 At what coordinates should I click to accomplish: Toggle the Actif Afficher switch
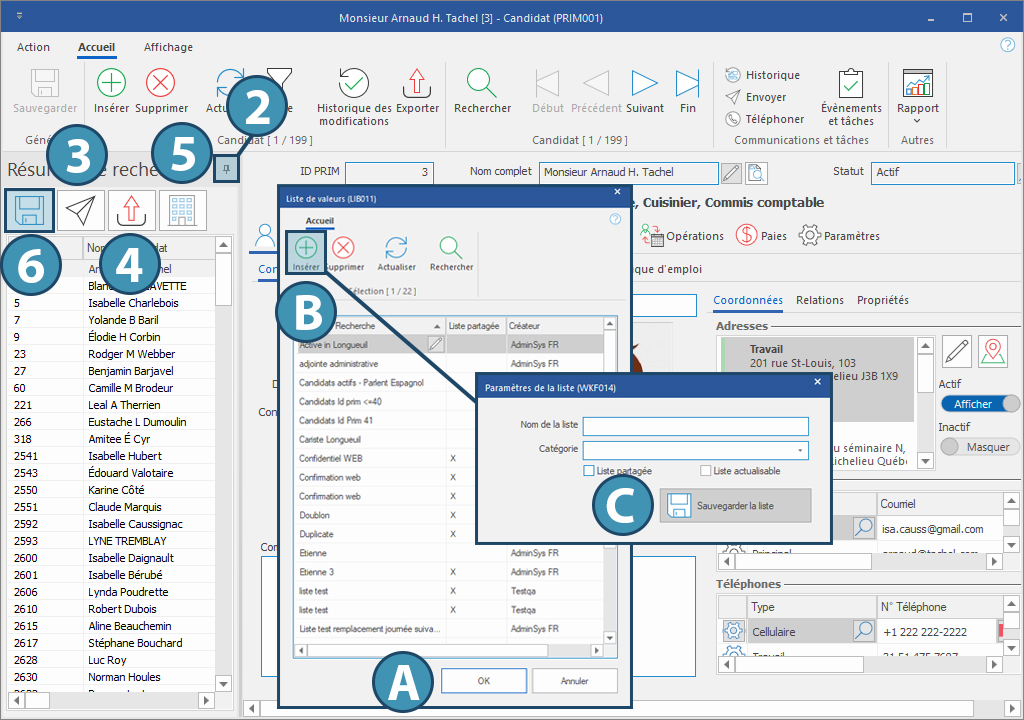[x=980, y=403]
